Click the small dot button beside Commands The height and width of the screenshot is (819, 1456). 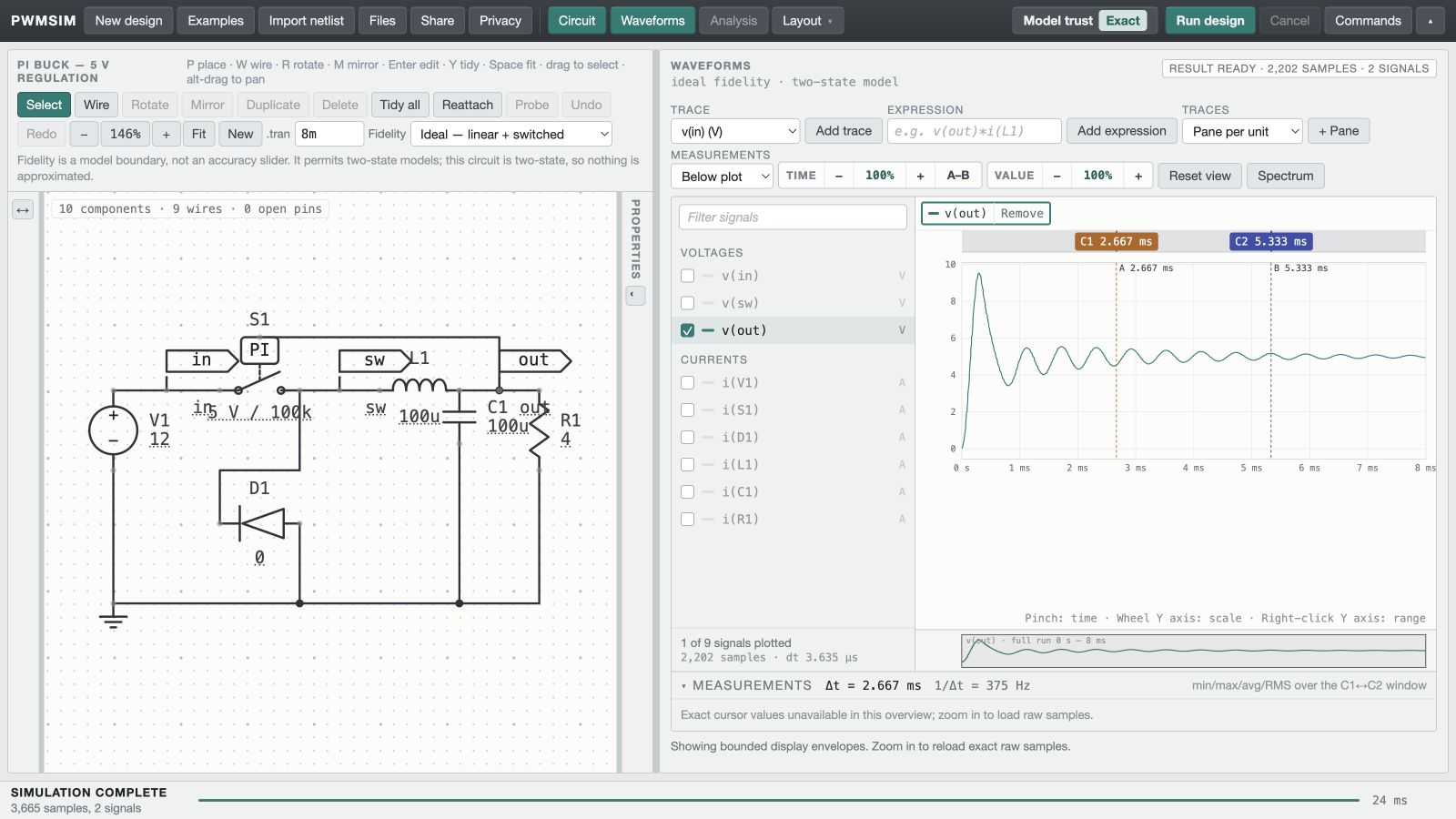click(x=1431, y=21)
